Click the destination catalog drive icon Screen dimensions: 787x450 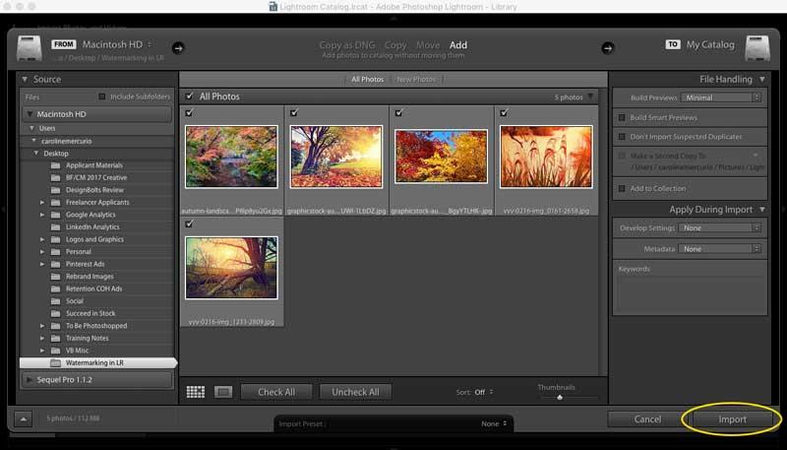click(x=756, y=47)
